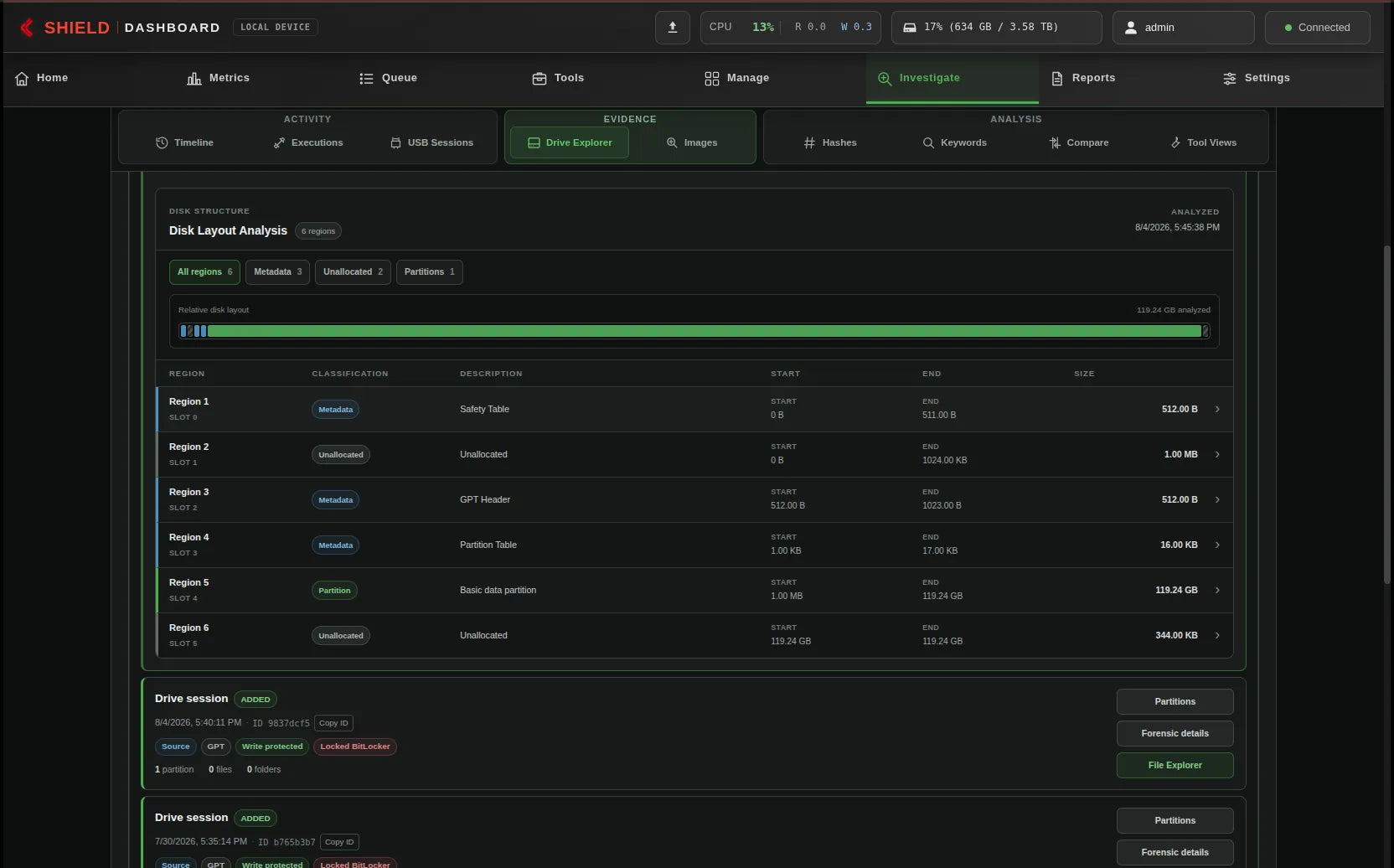The width and height of the screenshot is (1394, 868).
Task: Click the Source tag on session 9837dcf5
Action: (x=176, y=747)
